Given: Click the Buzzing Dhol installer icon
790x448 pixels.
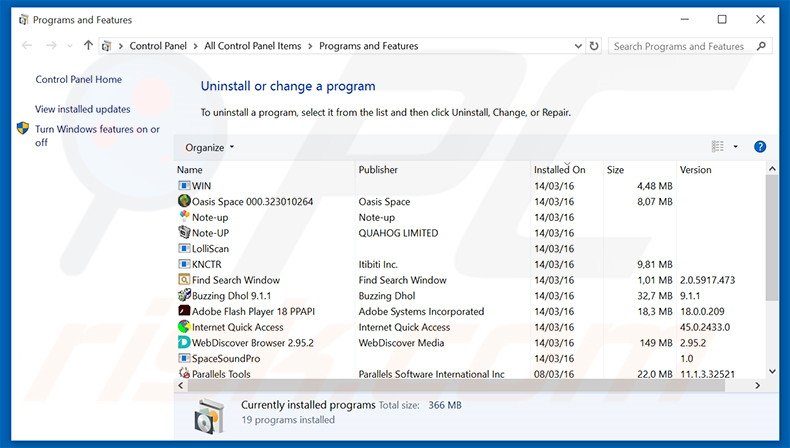Looking at the screenshot, I should click(x=184, y=295).
